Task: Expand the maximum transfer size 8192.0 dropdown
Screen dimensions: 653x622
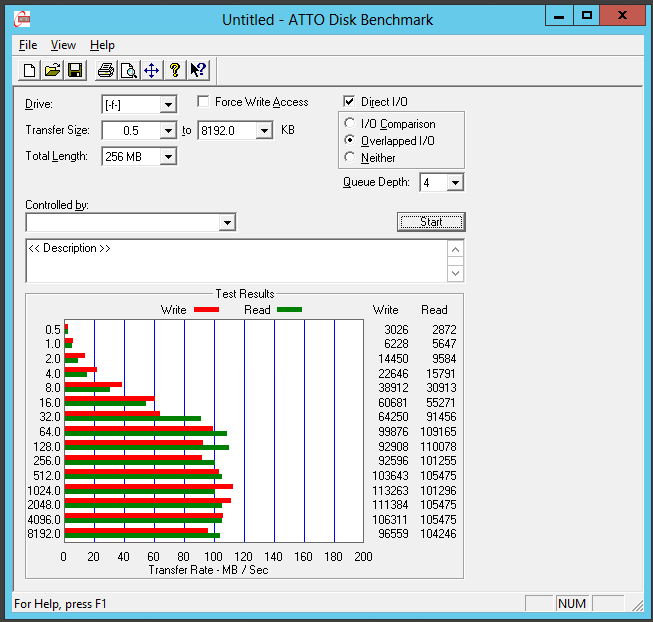Action: [x=264, y=131]
